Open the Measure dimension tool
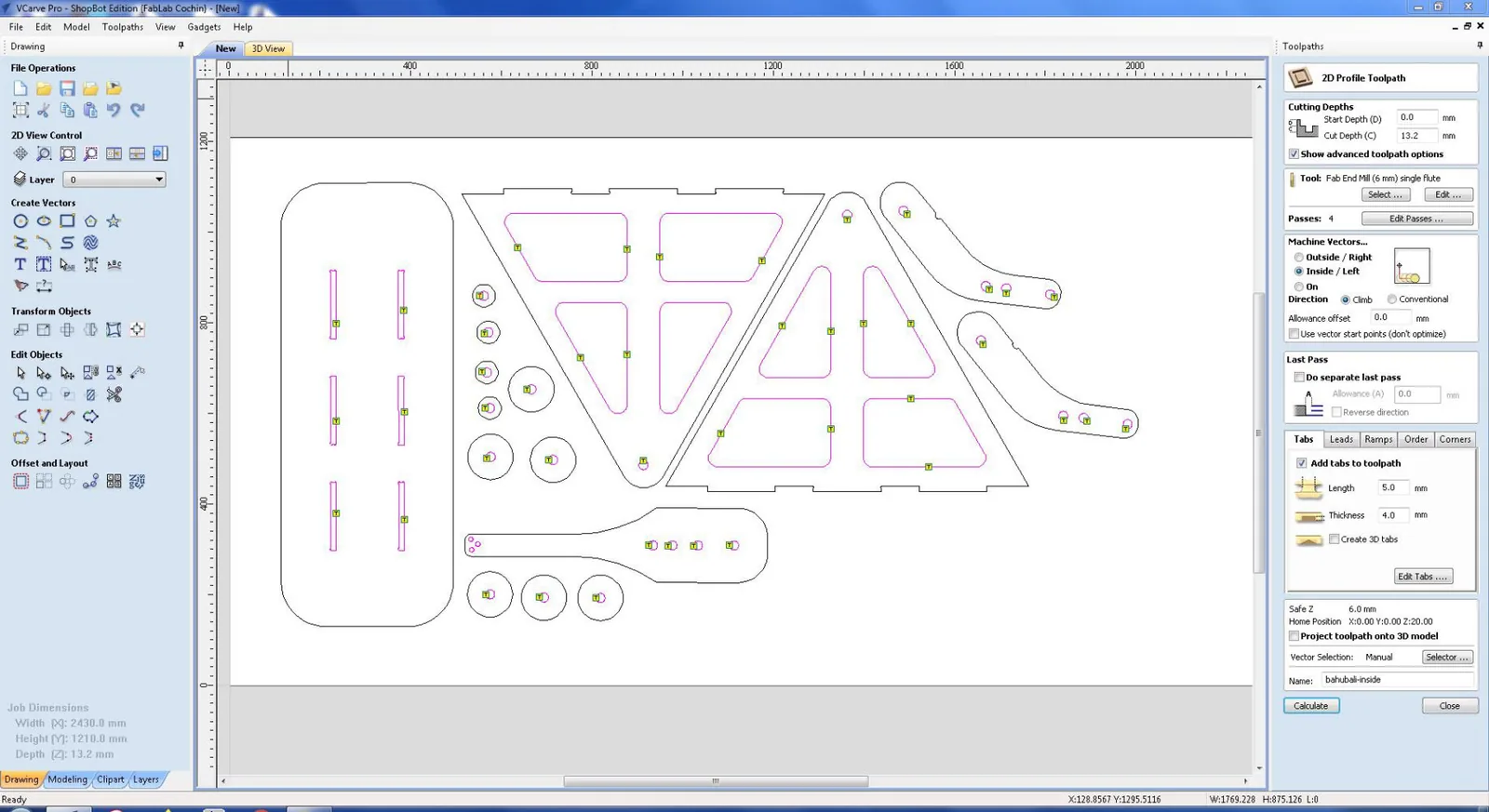The image size is (1489, 812). coord(44,286)
